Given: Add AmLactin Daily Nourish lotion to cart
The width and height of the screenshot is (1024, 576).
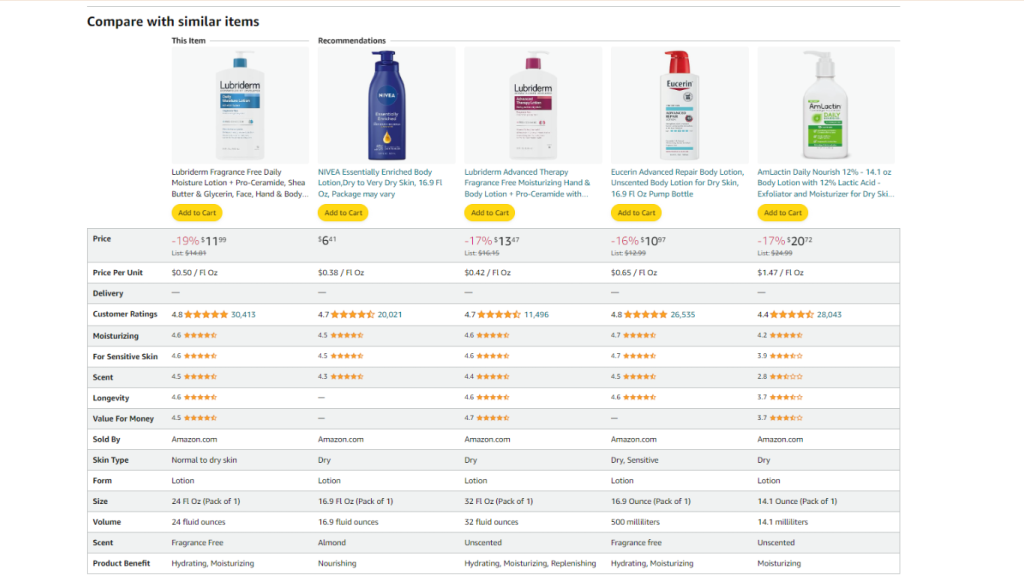Looking at the screenshot, I should pos(782,213).
